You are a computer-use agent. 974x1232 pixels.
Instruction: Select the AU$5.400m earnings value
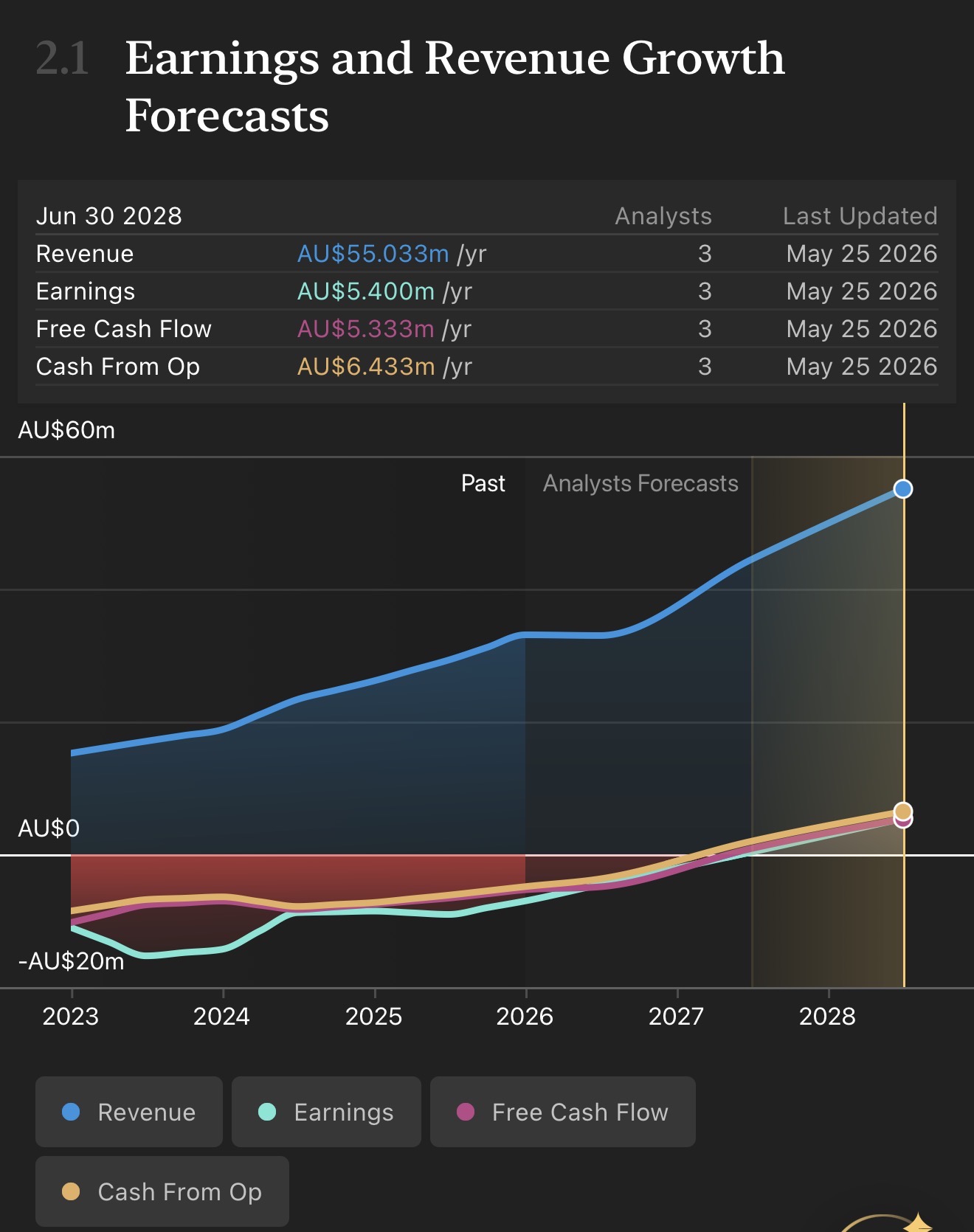point(366,291)
